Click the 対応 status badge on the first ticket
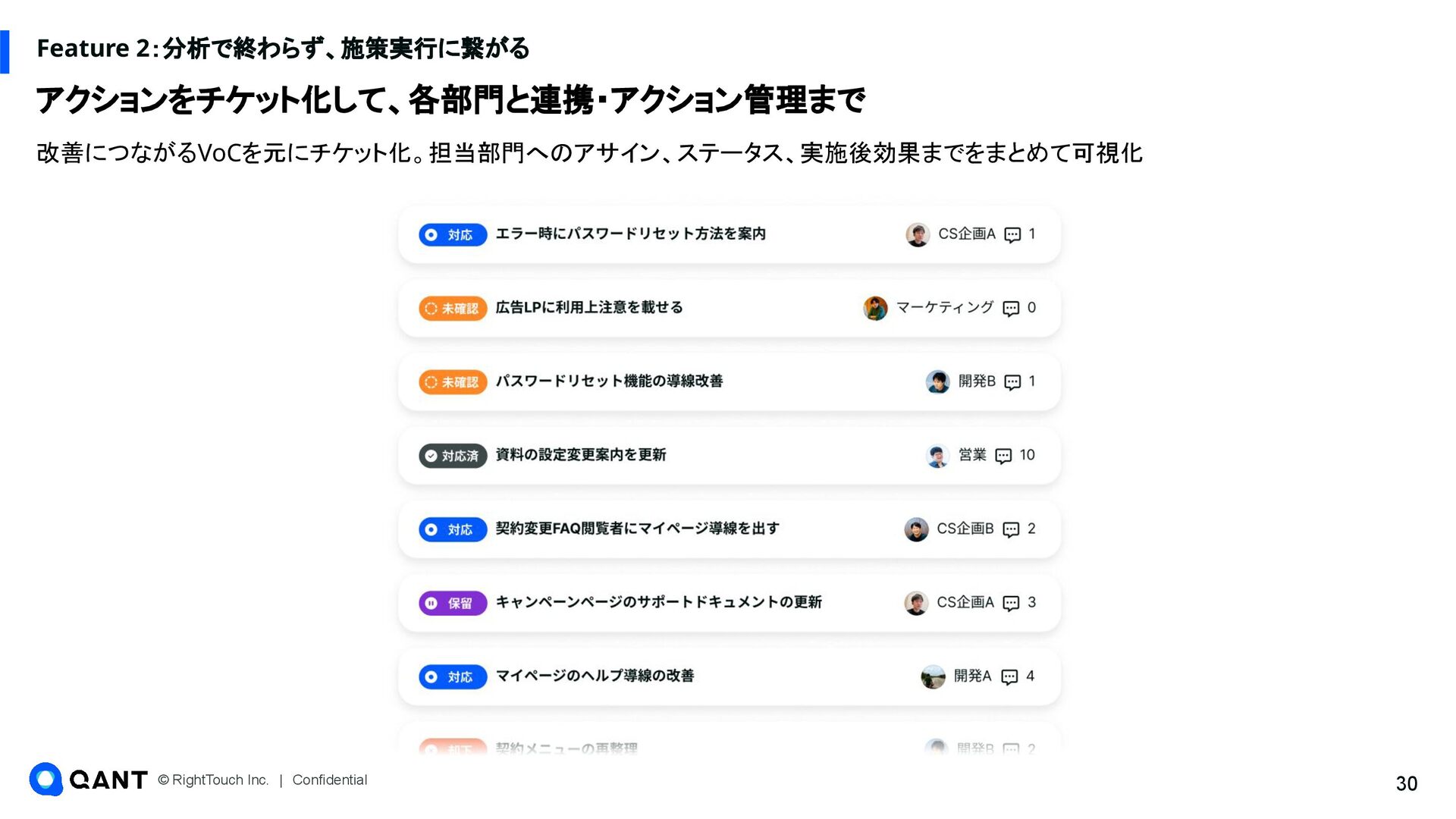This screenshot has height=819, width=1456. [x=452, y=235]
